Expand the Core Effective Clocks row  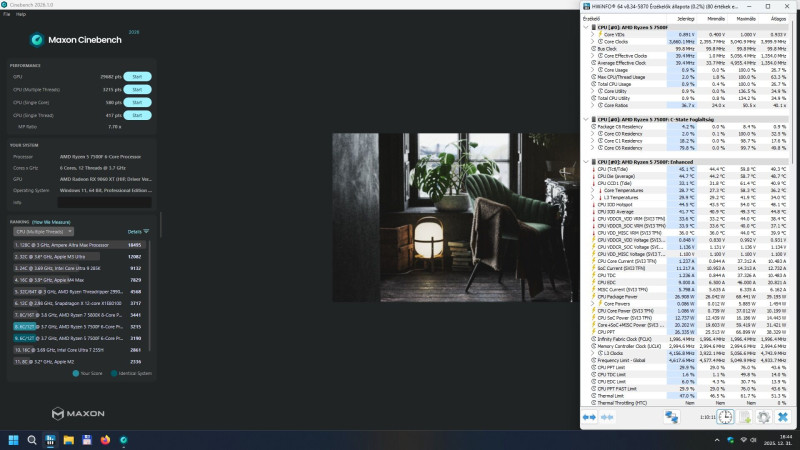point(593,56)
